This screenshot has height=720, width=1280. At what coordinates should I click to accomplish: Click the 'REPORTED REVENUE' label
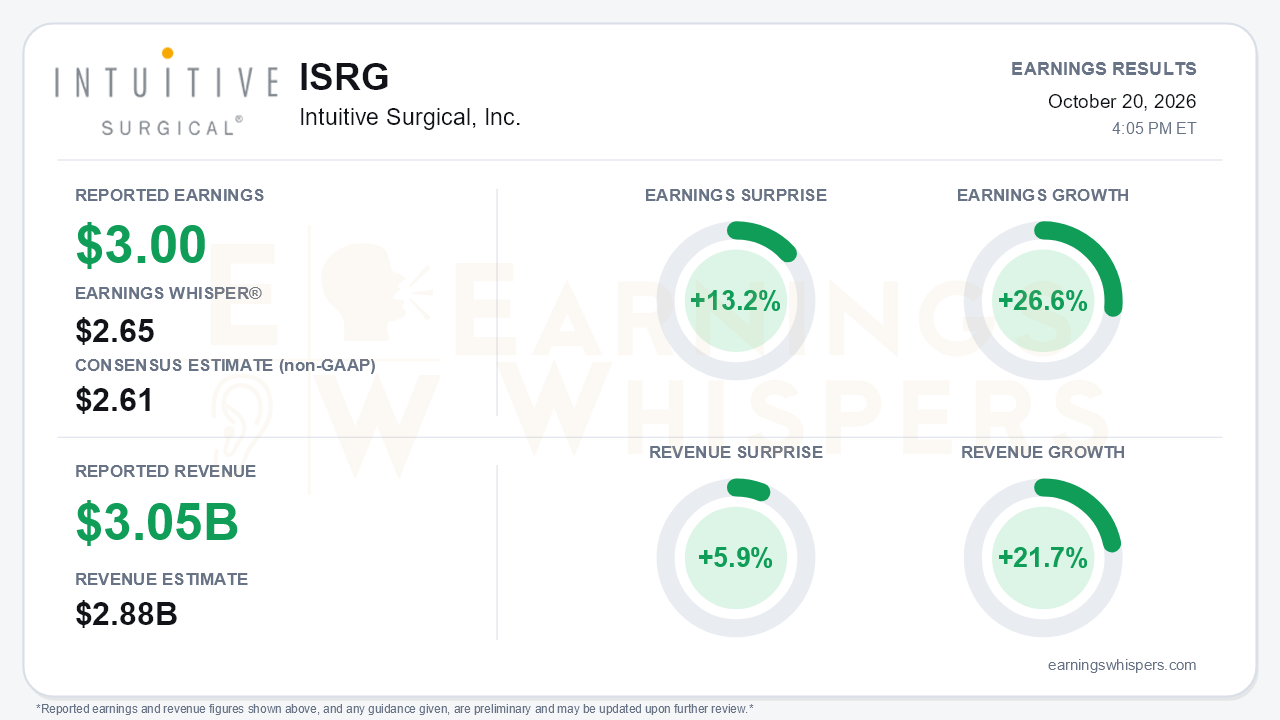[x=166, y=471]
